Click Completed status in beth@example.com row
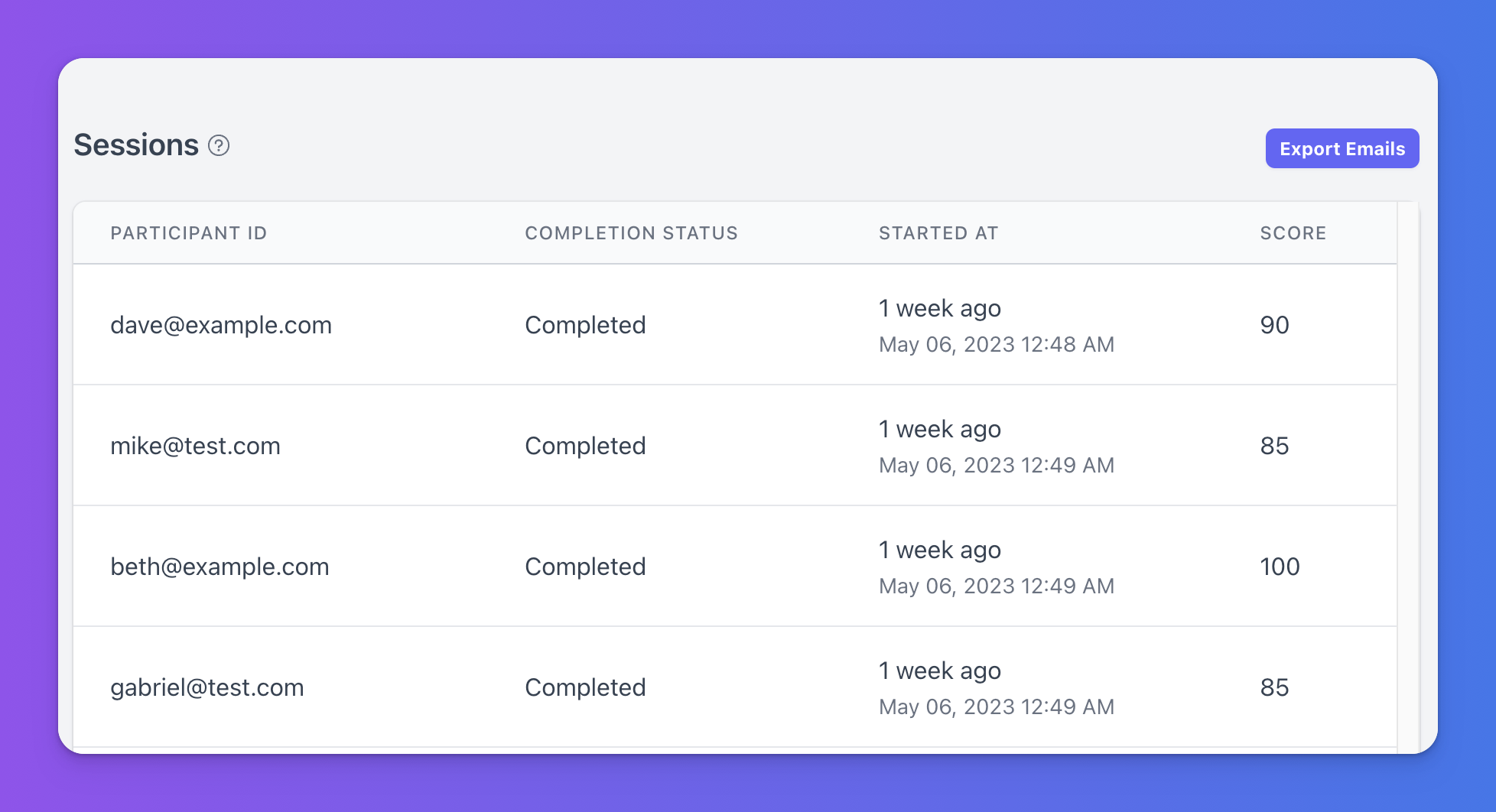Viewport: 1496px width, 812px height. (x=585, y=567)
